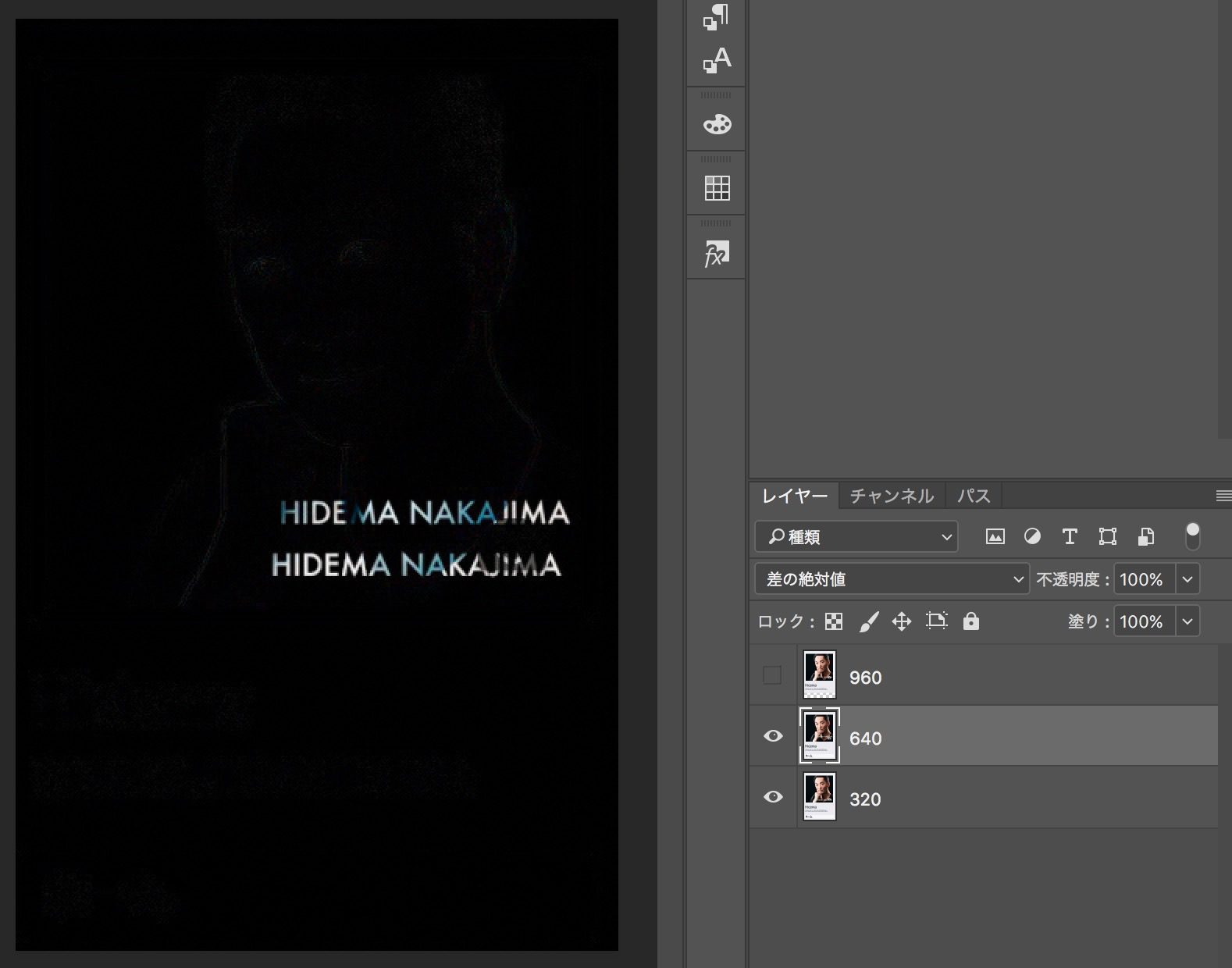Hide the 640 layer

[x=773, y=736]
